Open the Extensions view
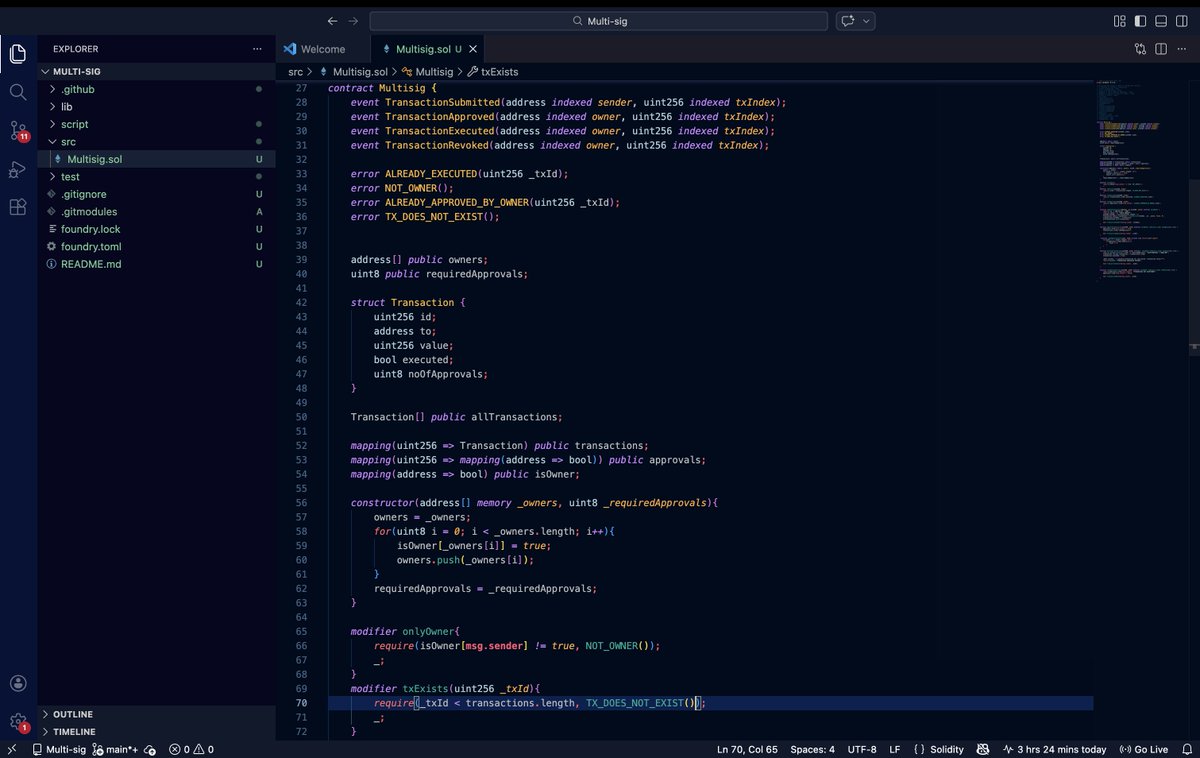 (18, 207)
